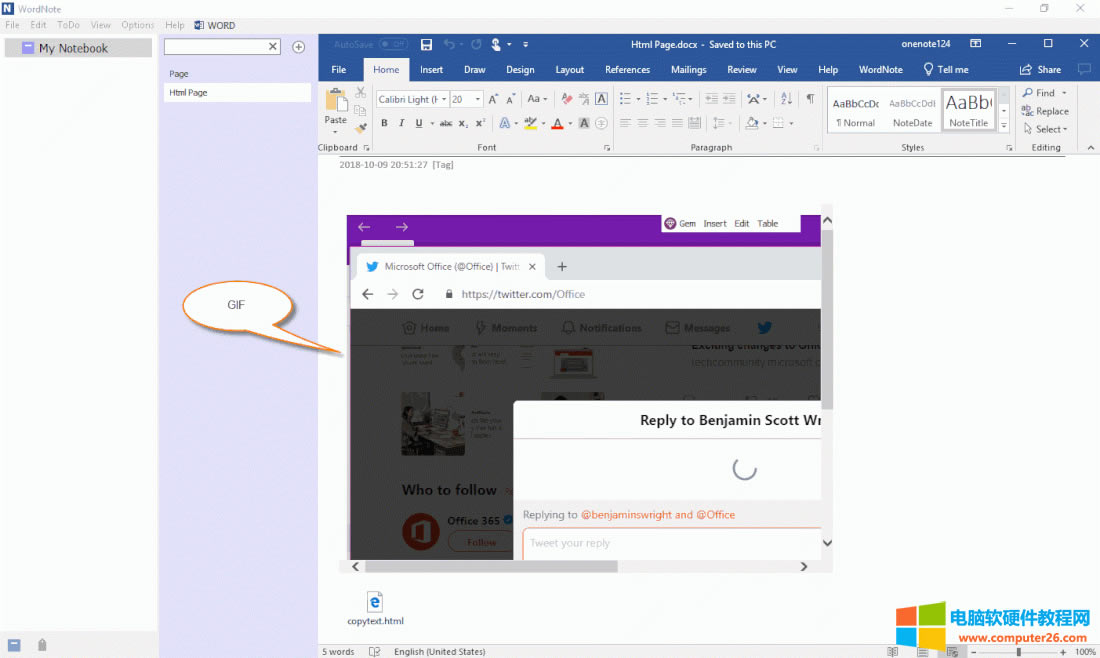Screen dimensions: 1100x658
Task: Open the ToDo menu in WordNote
Action: (x=68, y=25)
